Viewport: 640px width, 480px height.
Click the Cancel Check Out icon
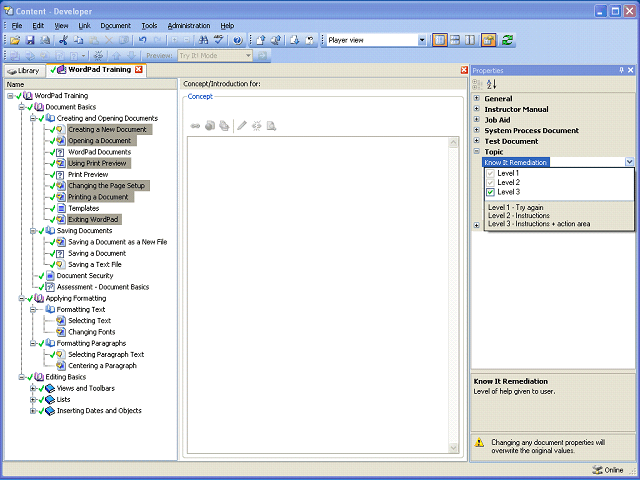310,40
